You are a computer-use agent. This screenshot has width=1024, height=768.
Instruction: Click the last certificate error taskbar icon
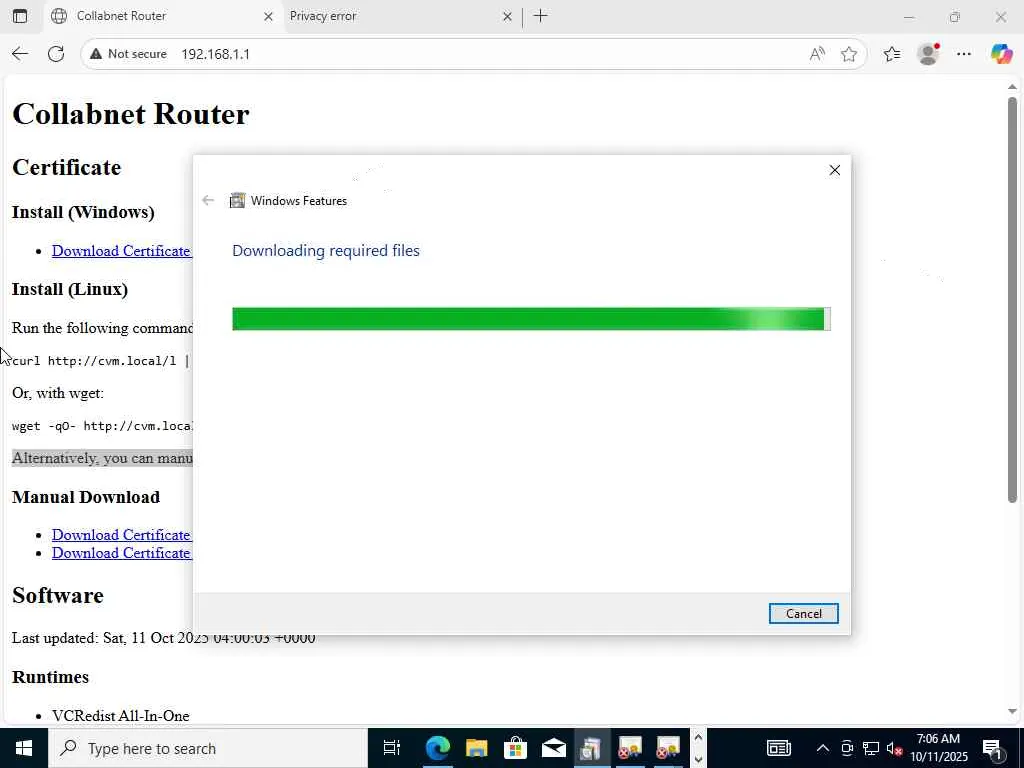(668, 748)
